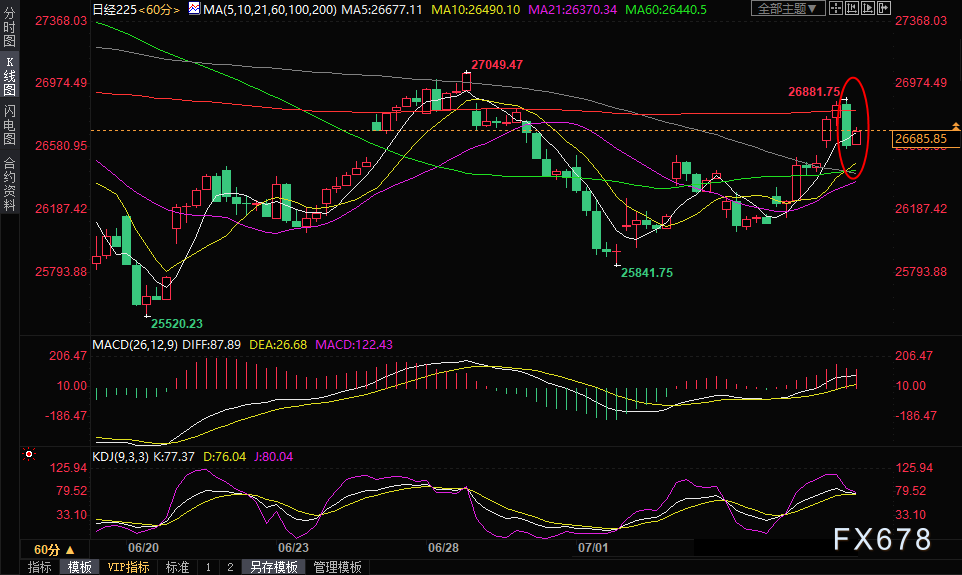Click the 06/28 date marker
This screenshot has width=962, height=575.
pos(443,547)
